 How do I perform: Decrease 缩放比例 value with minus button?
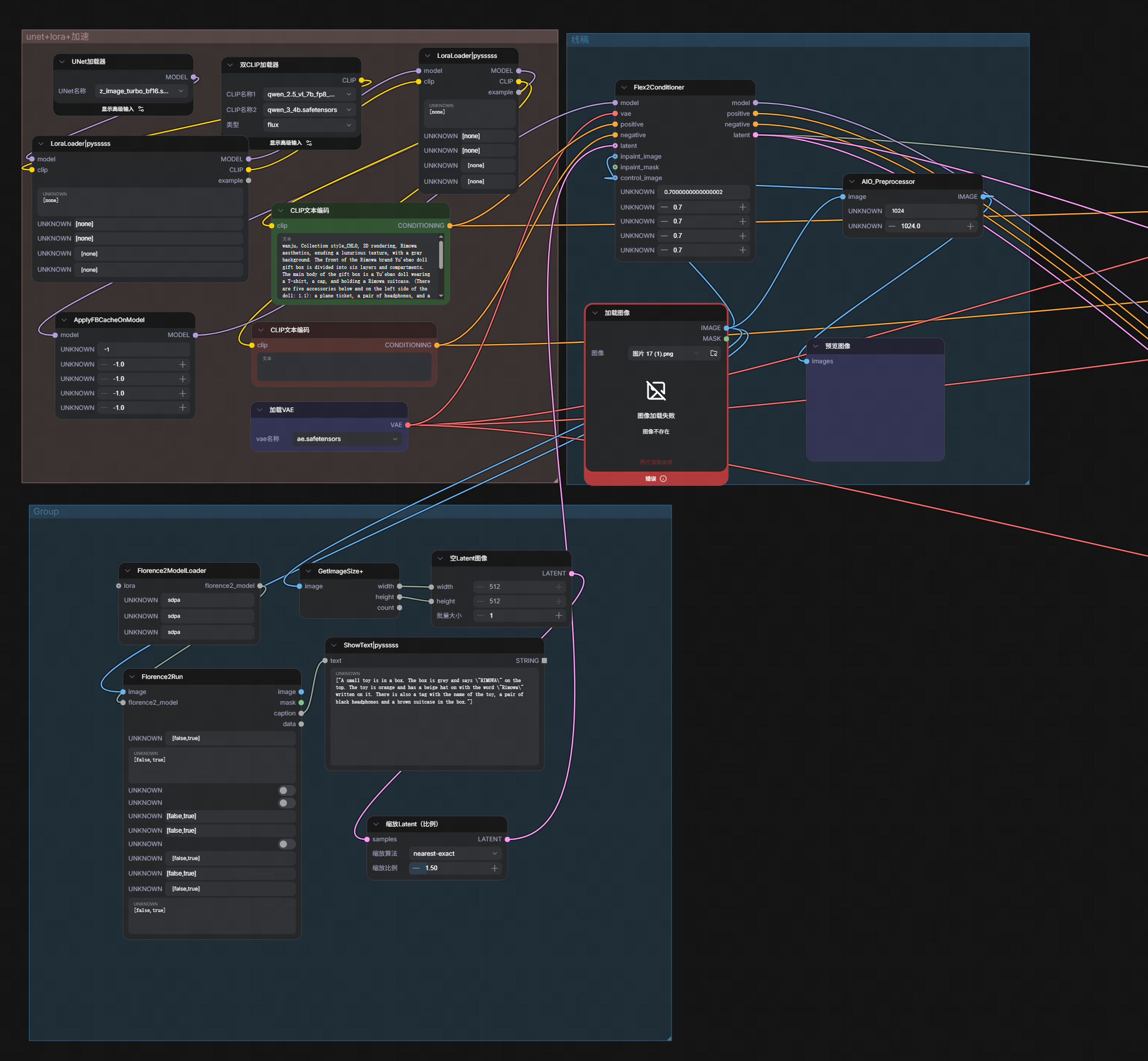(416, 868)
